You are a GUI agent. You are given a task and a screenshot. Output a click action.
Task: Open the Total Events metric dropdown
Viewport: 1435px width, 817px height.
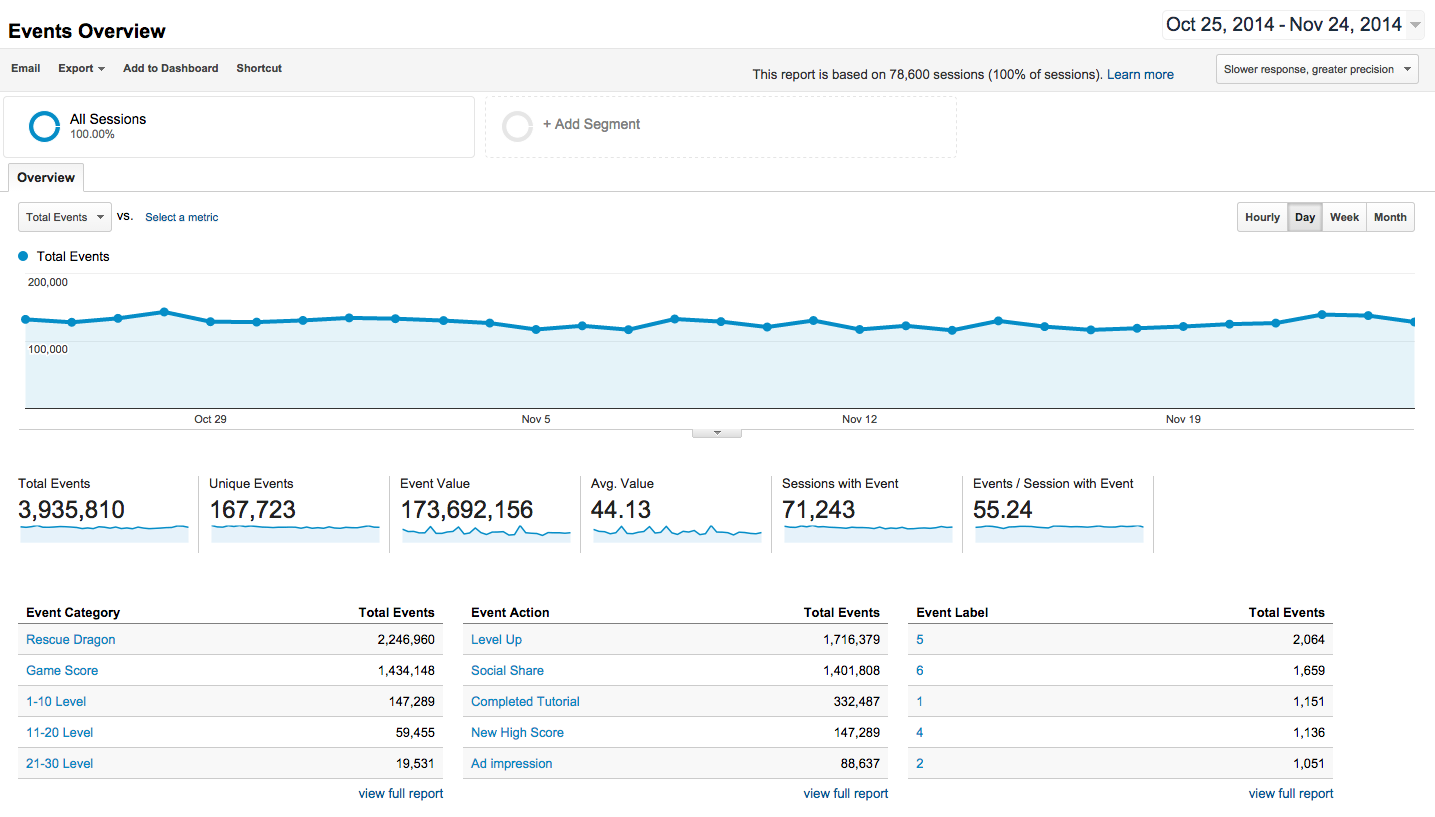click(x=65, y=217)
